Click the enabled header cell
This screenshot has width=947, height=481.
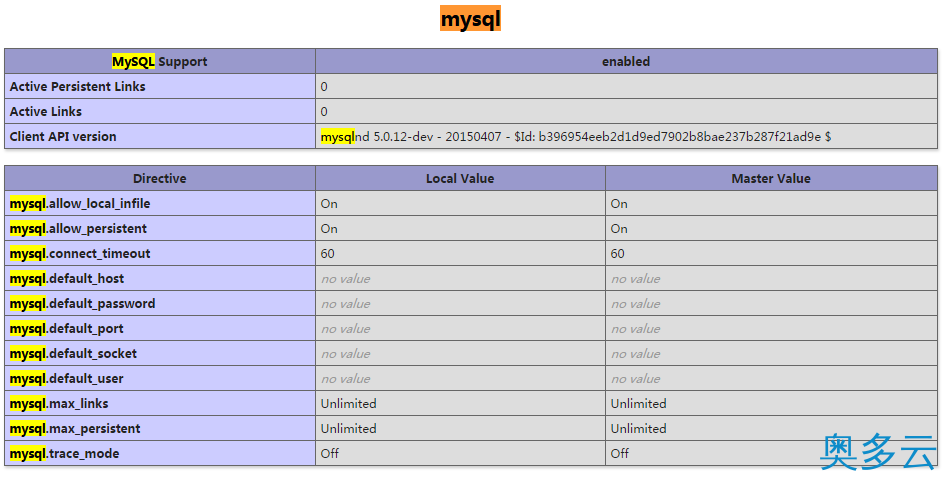[626, 61]
